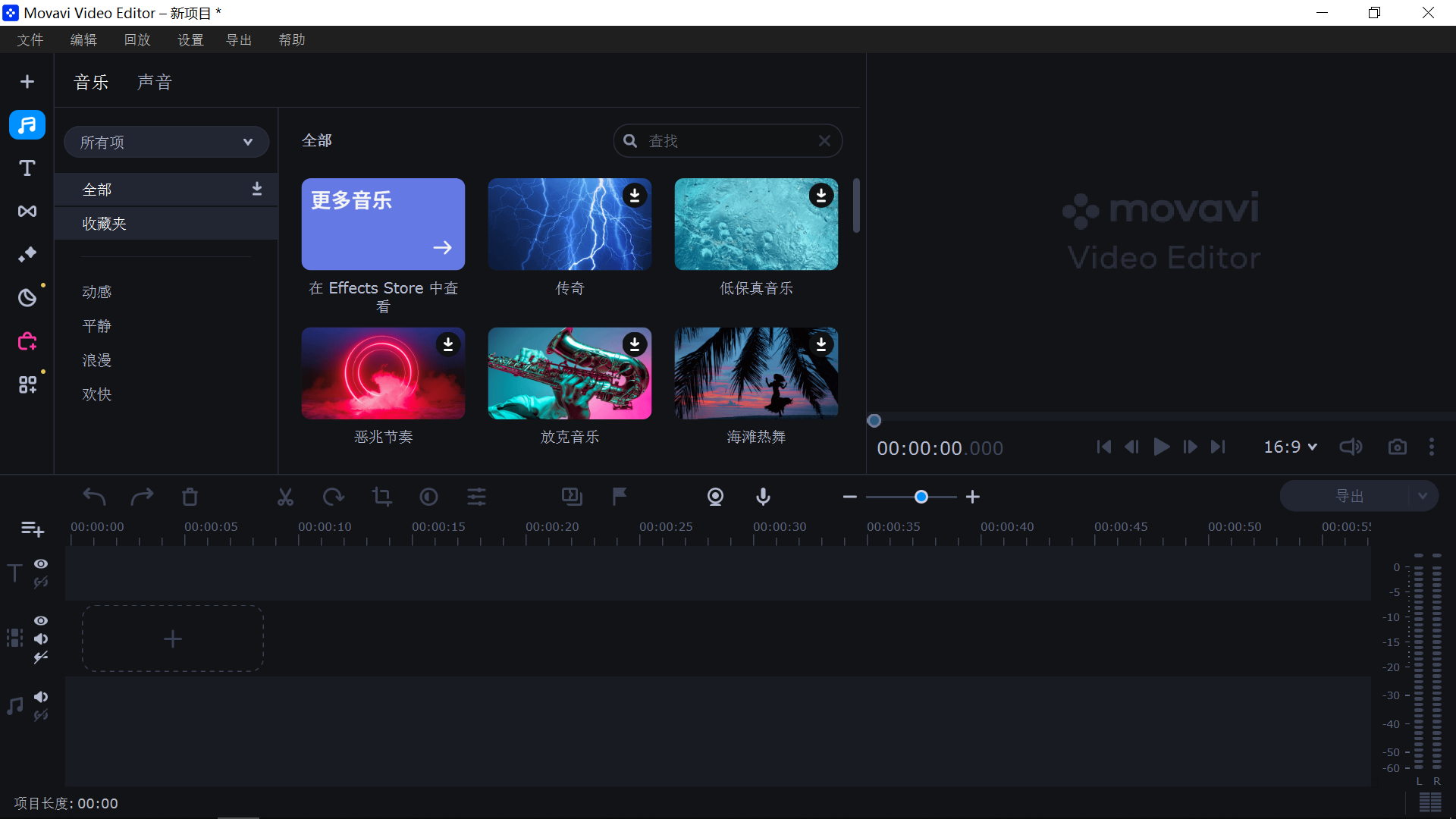Expand export options dropdown arrow
The width and height of the screenshot is (1456, 819).
(x=1423, y=496)
